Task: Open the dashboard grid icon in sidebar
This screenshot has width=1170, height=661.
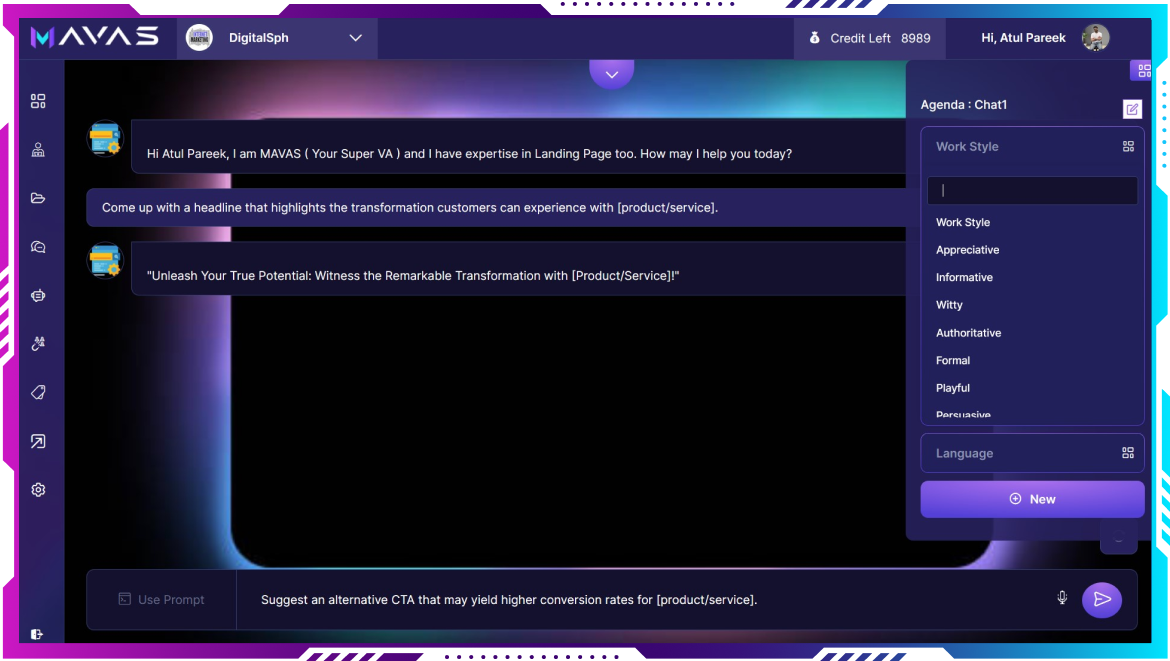Action: coord(38,101)
